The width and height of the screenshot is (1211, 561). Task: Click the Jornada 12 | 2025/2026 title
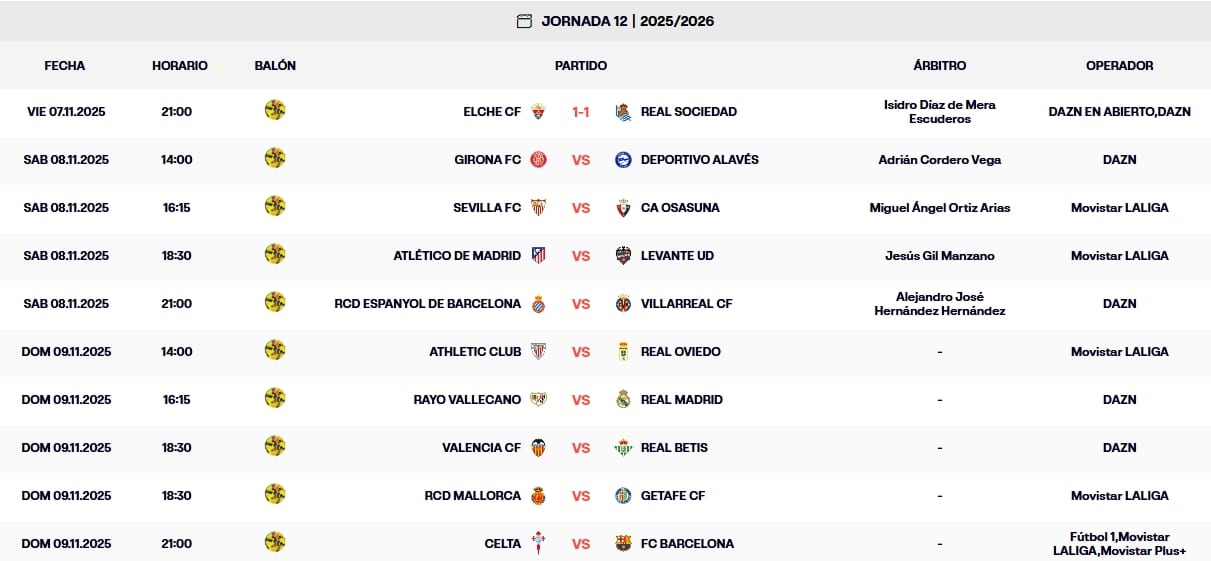tap(628, 21)
